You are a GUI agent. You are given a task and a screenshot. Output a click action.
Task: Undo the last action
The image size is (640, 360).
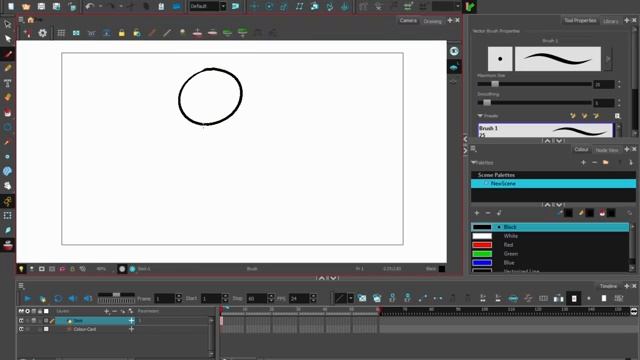pos(90,6)
